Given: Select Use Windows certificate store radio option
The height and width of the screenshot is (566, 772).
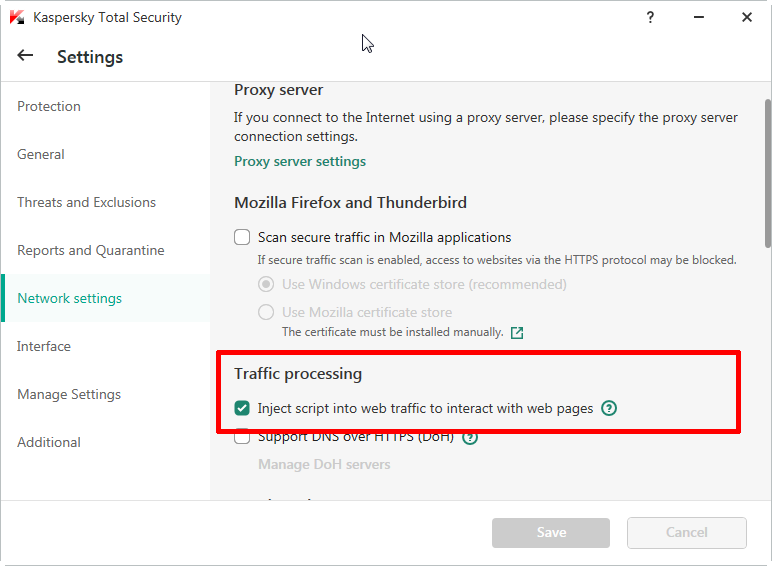Looking at the screenshot, I should pyautogui.click(x=266, y=284).
